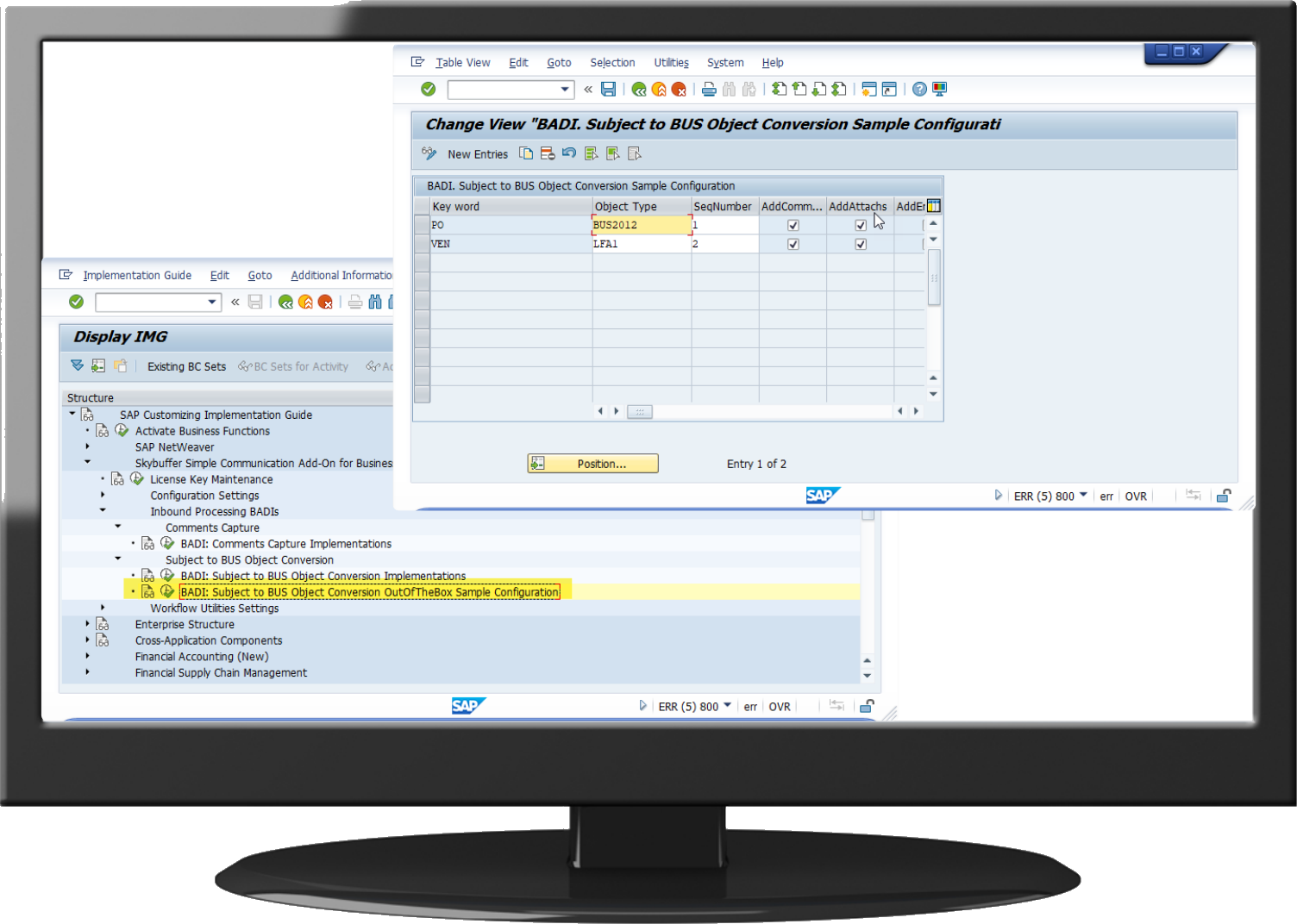Click Select Block icon in application toolbar

[613, 153]
